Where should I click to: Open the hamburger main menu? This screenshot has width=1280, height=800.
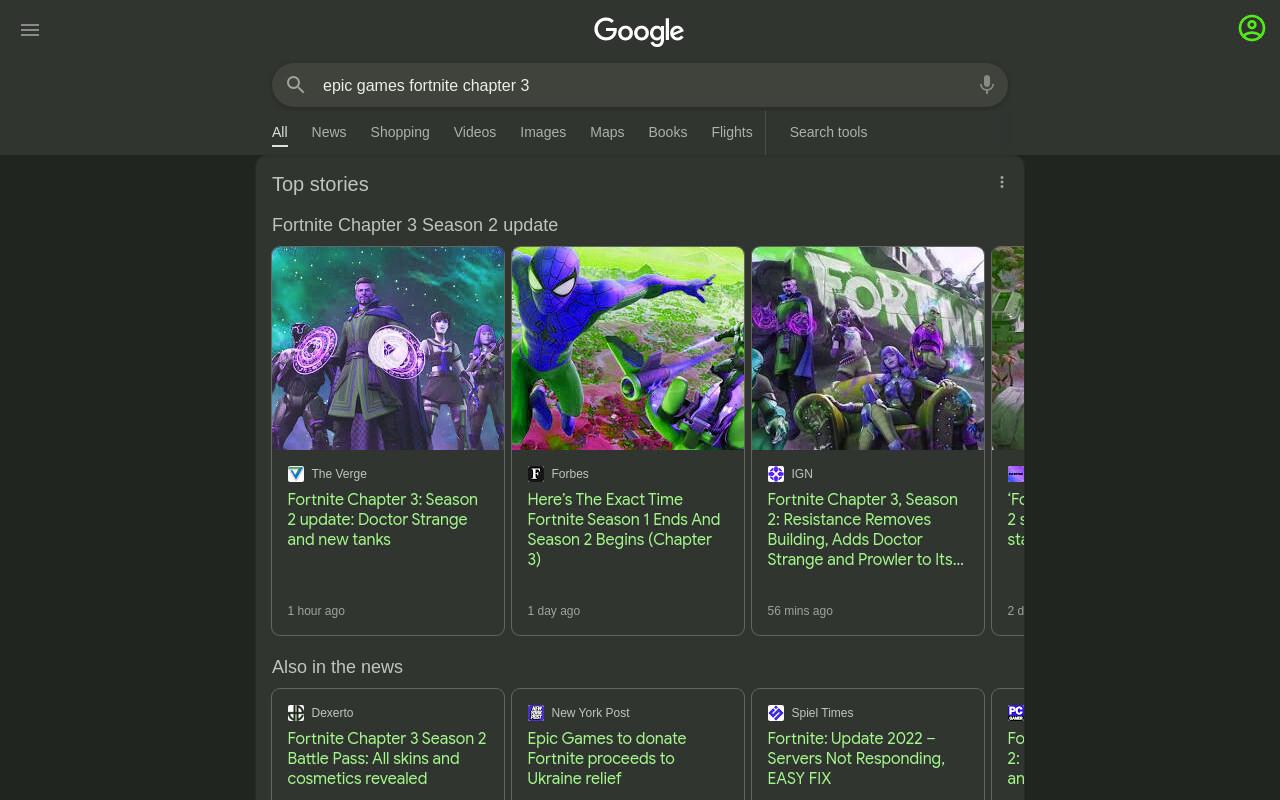click(x=30, y=30)
